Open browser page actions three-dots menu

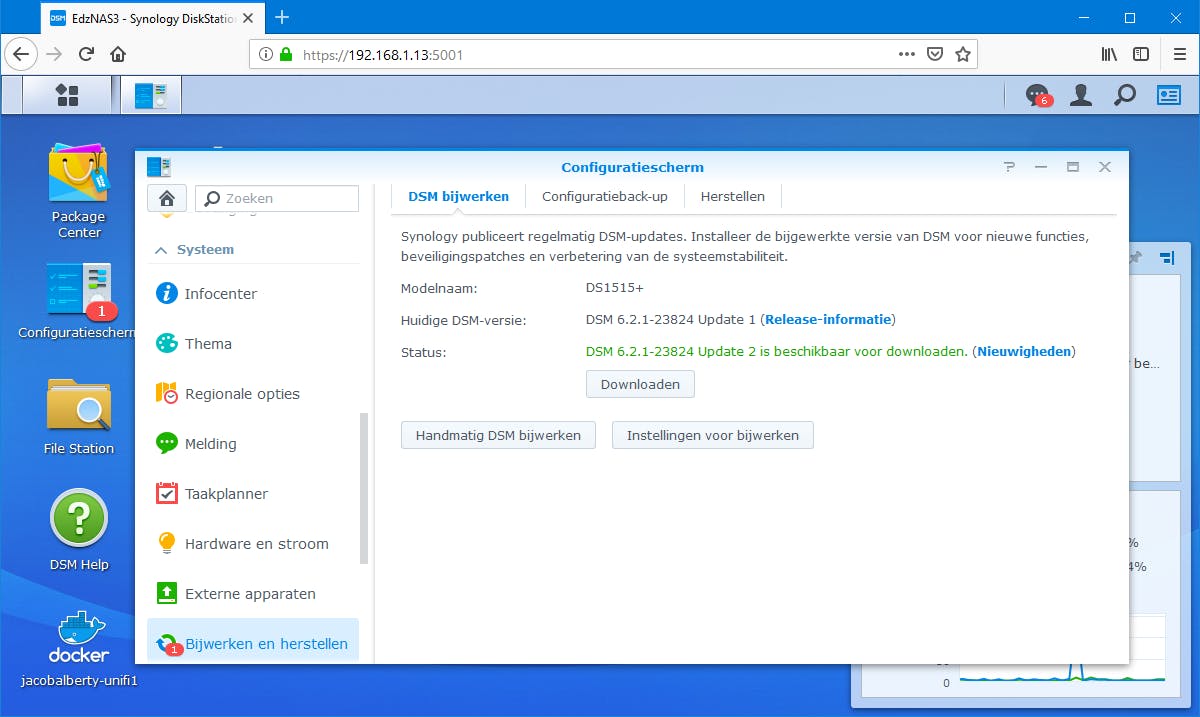[x=906, y=55]
